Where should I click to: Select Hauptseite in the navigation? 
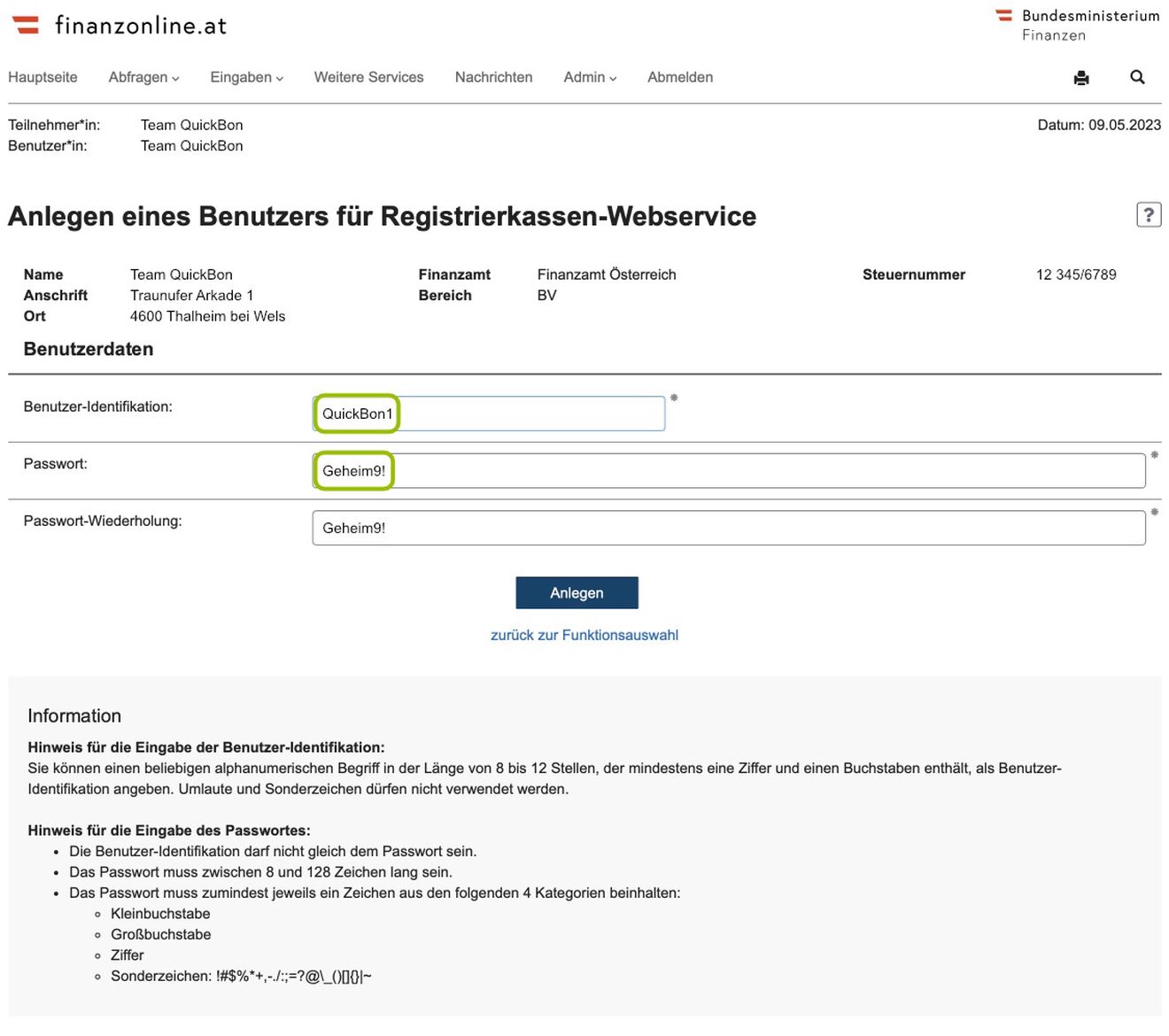pyautogui.click(x=42, y=77)
